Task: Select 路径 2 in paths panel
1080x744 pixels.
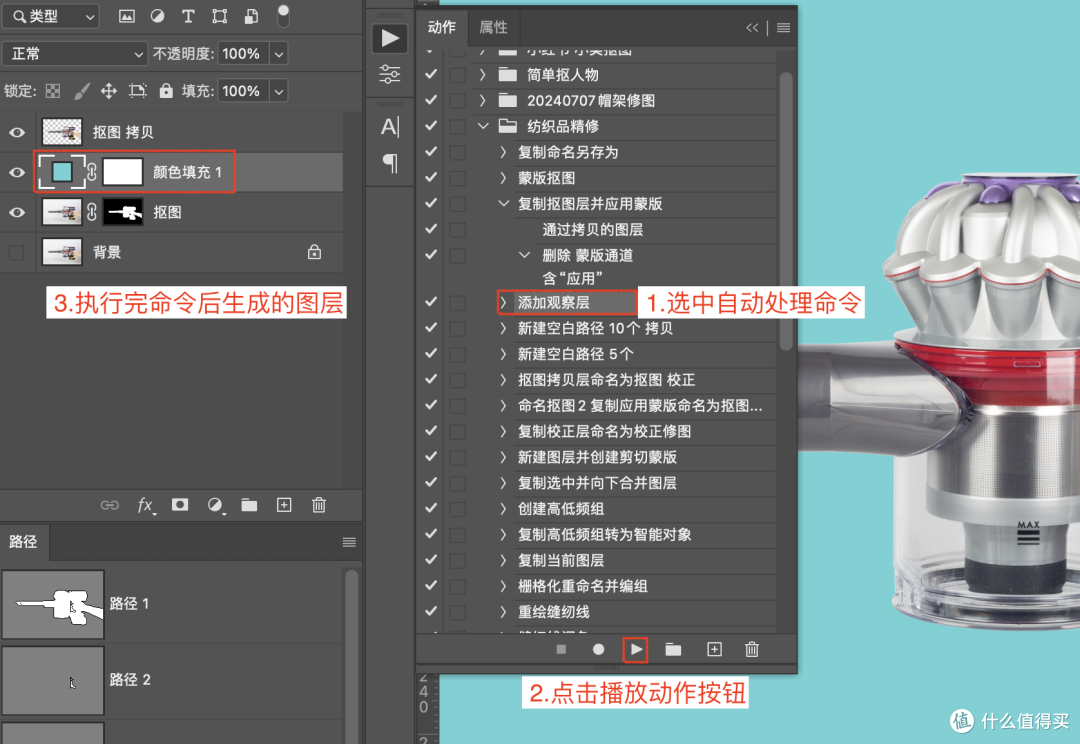Action: (x=171, y=681)
